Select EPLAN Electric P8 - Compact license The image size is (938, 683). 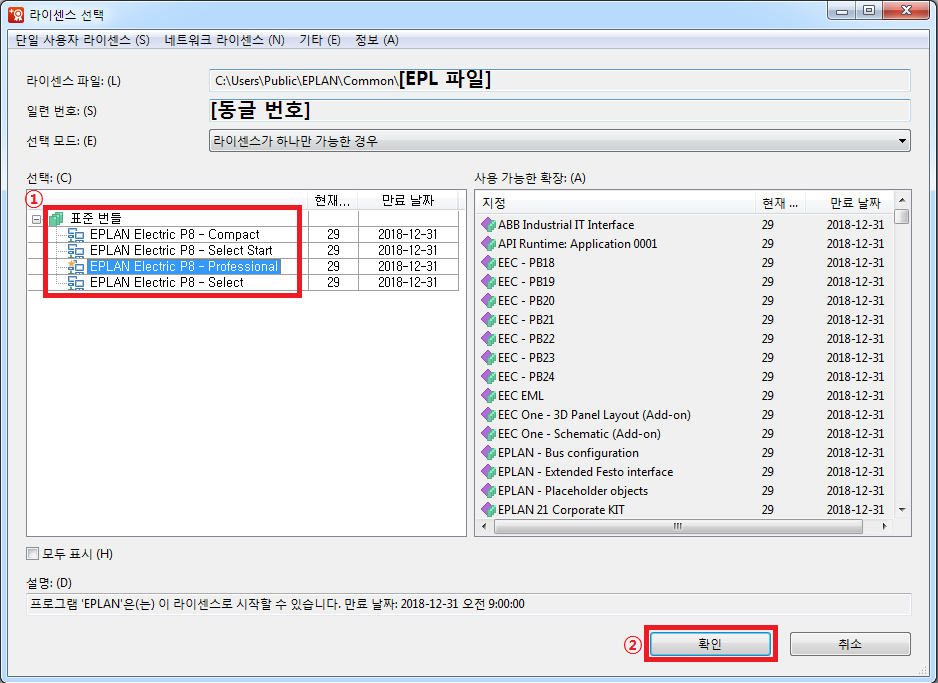click(174, 234)
